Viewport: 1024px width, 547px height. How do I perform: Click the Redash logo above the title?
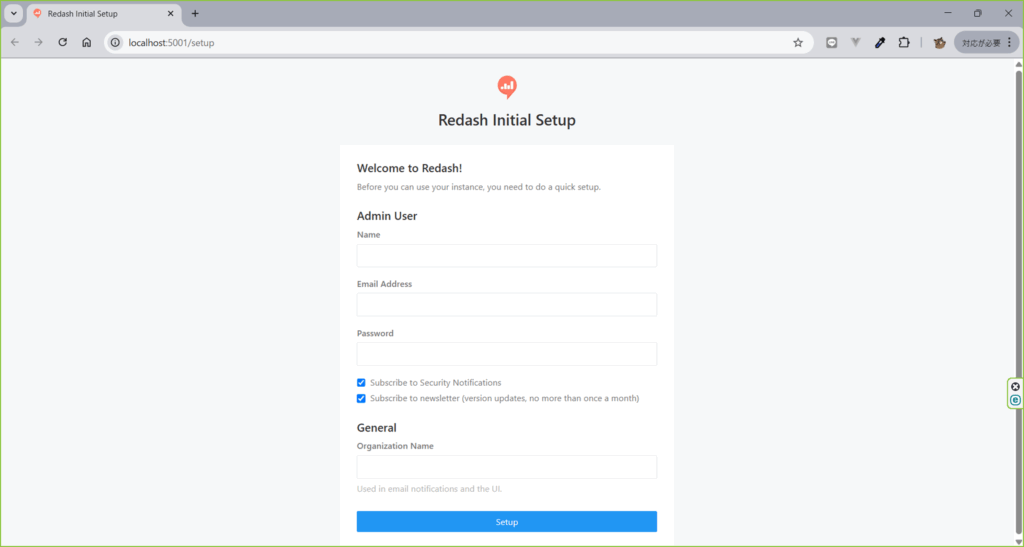(x=507, y=87)
